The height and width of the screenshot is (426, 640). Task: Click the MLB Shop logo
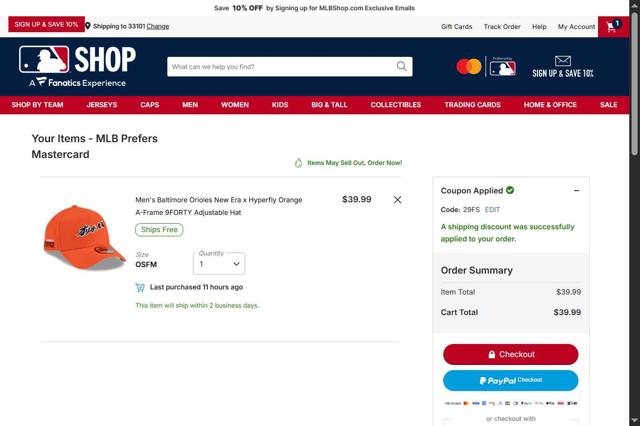click(77, 66)
